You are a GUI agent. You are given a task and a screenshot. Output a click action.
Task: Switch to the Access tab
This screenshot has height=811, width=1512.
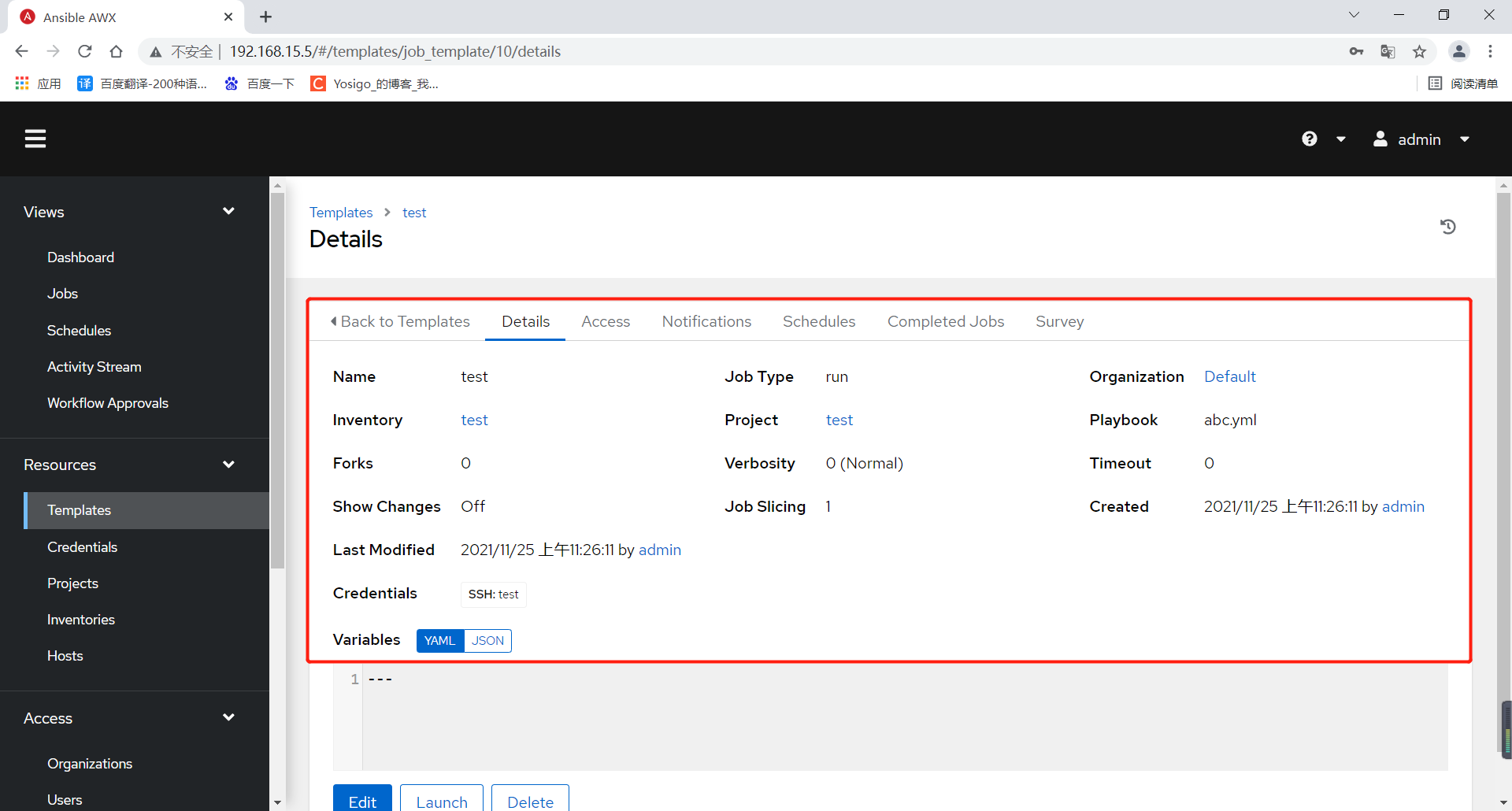point(606,321)
